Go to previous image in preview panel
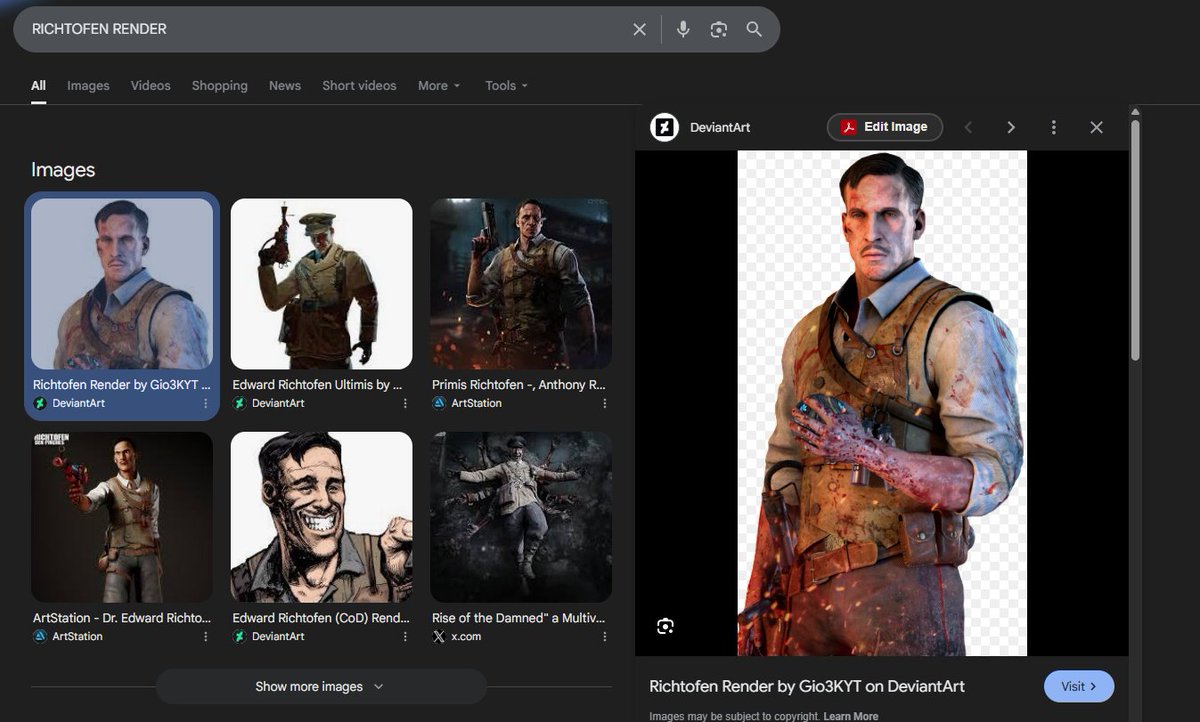The width and height of the screenshot is (1200, 722). pos(968,127)
